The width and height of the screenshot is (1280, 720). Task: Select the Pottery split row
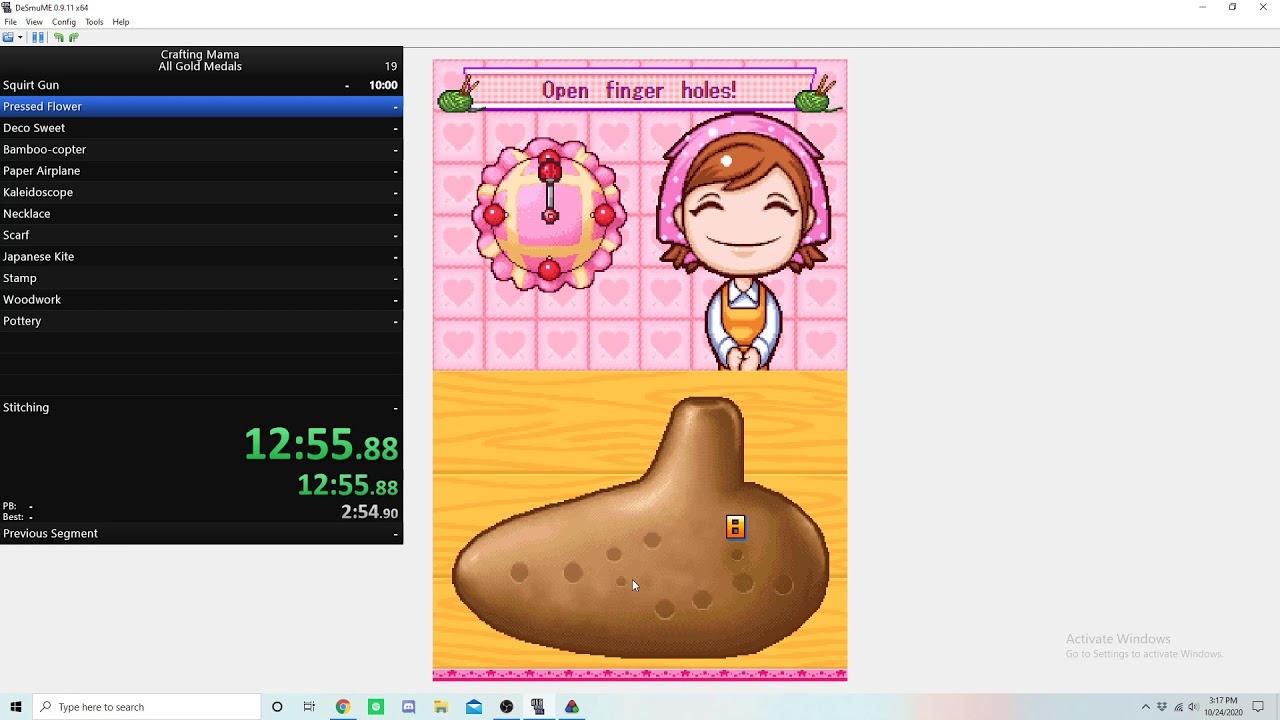click(x=201, y=321)
